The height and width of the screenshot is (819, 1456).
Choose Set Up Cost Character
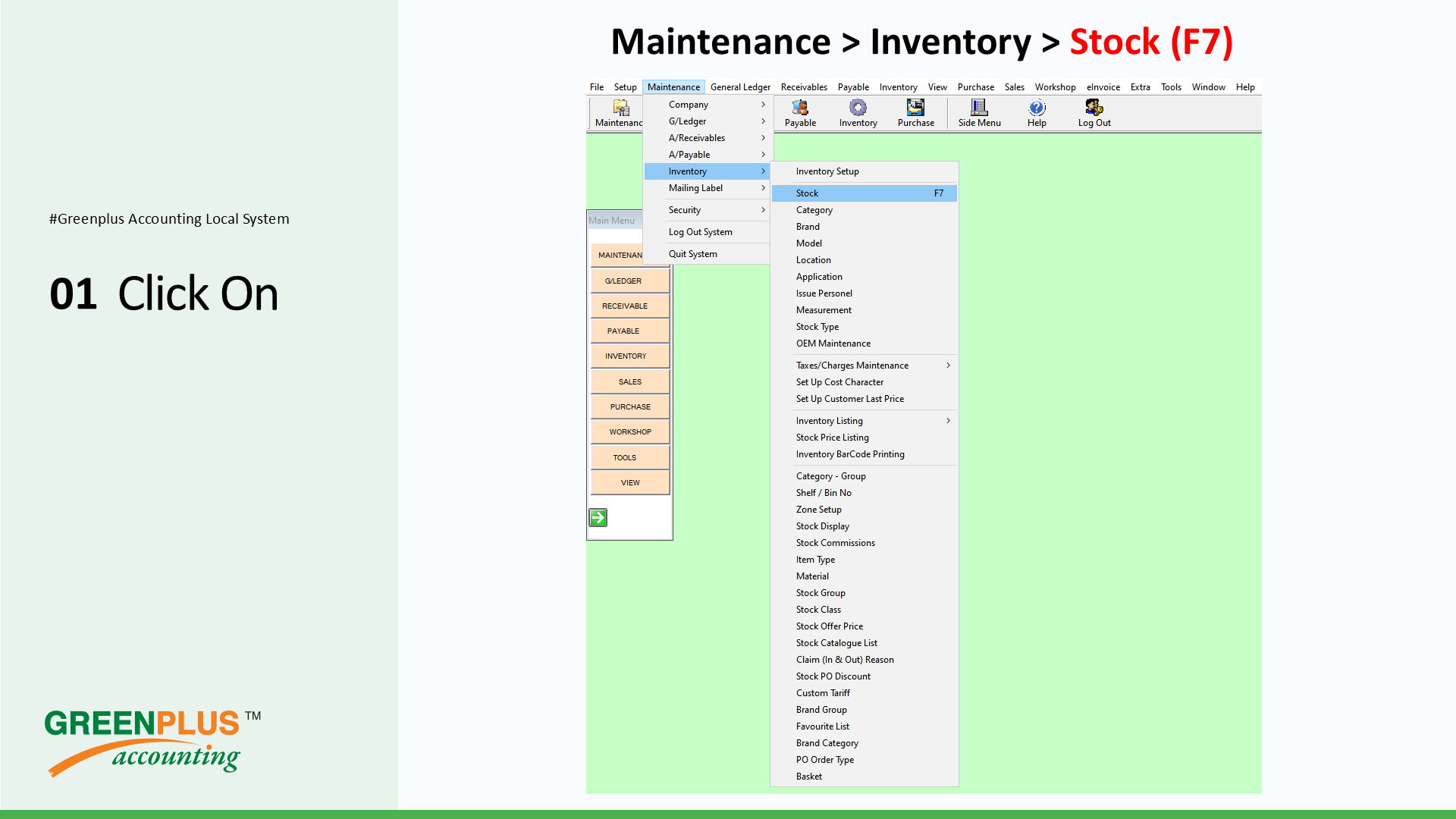tap(864, 382)
